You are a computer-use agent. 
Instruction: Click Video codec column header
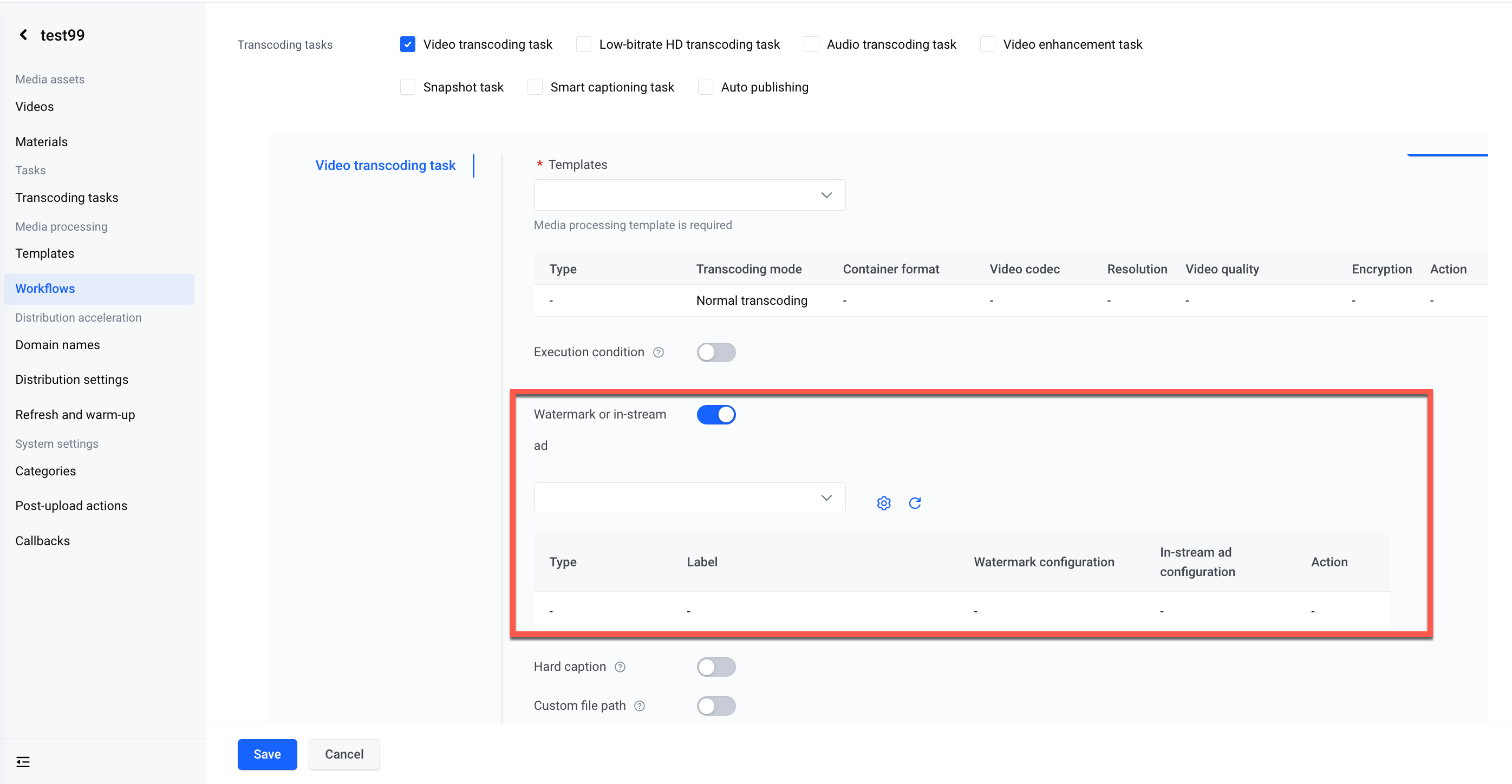[1024, 269]
